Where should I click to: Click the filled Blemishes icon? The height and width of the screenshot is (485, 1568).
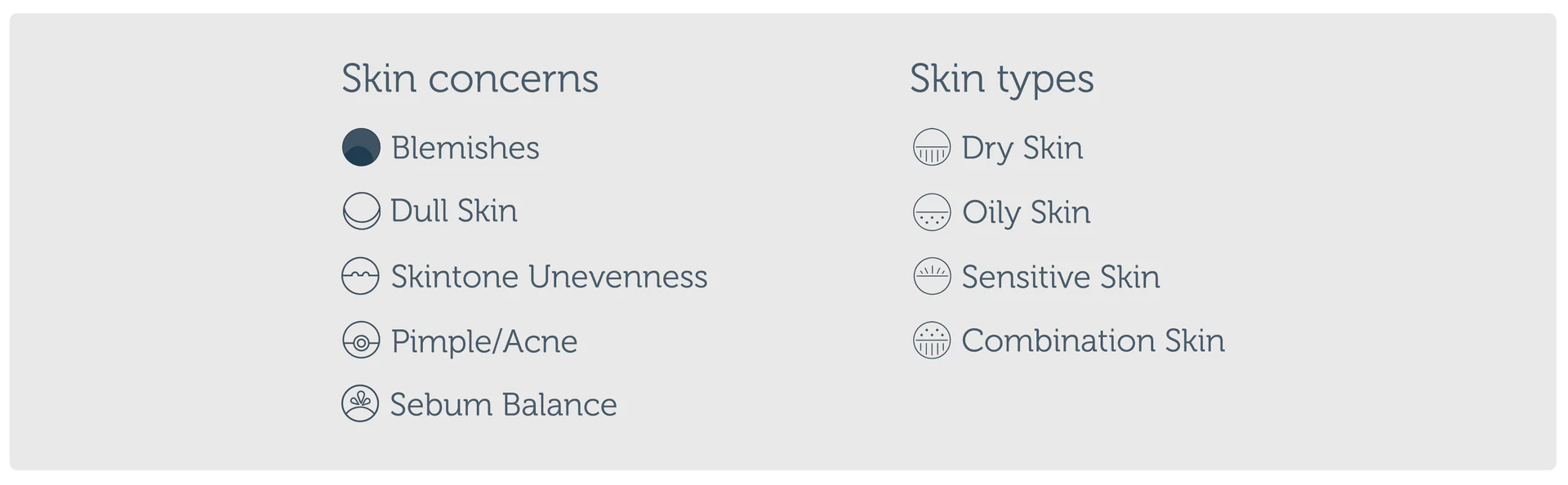tap(361, 148)
